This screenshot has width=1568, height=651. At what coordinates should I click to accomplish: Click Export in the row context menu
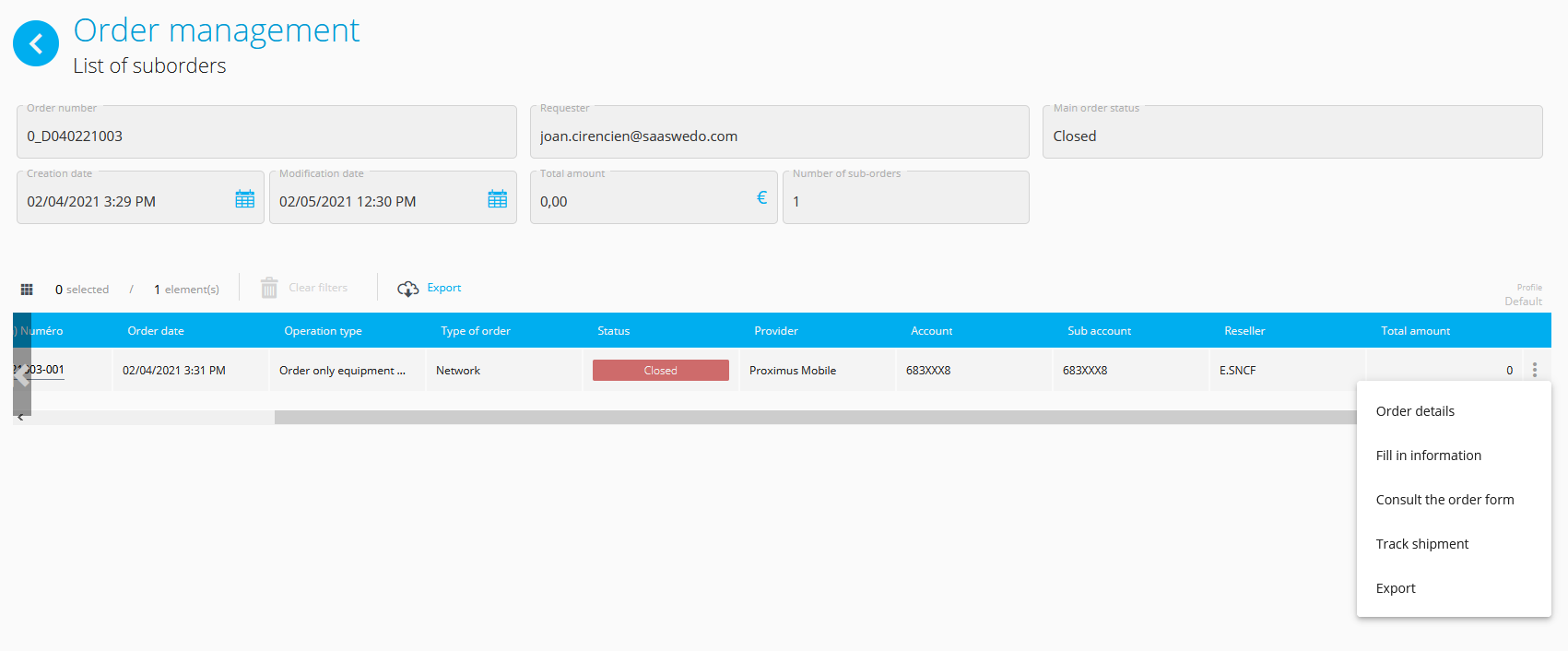point(1396,588)
